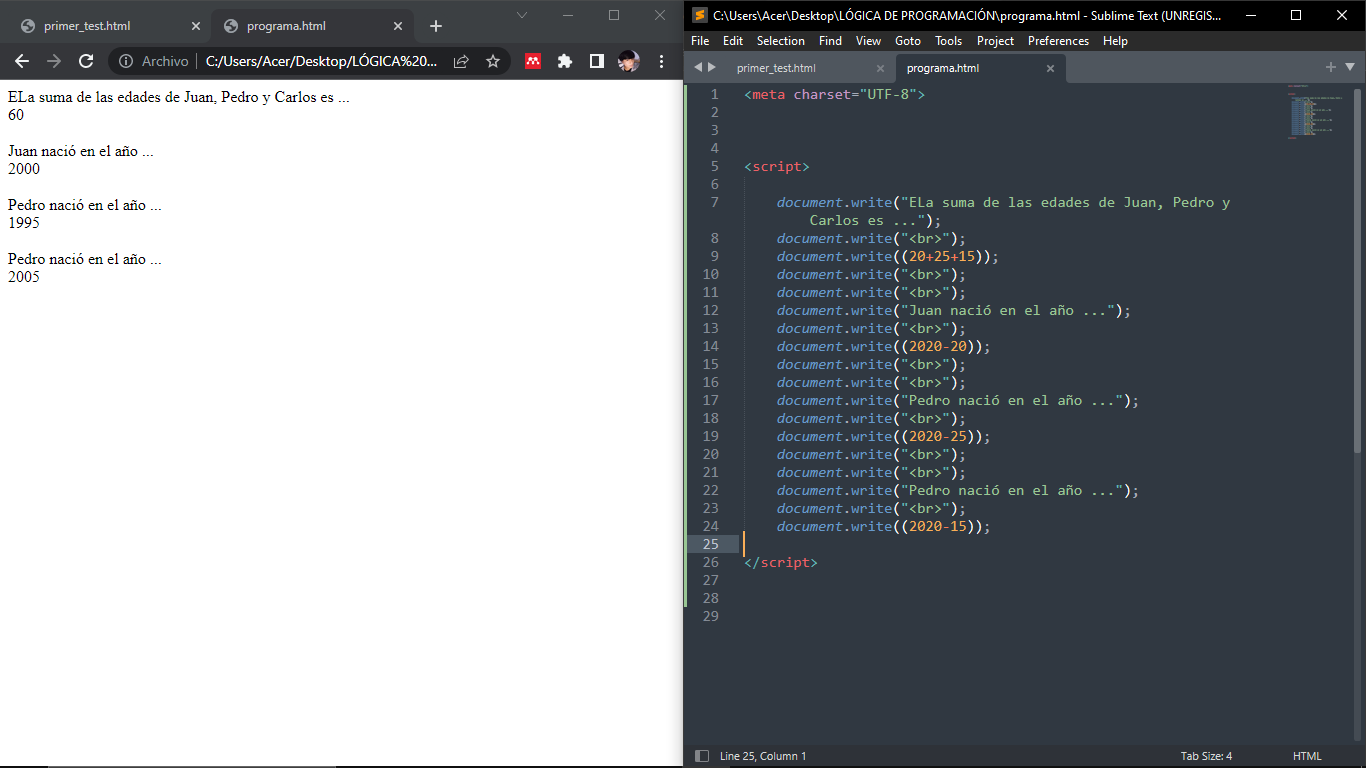Open the Tools menu
The image size is (1366, 768).
(948, 41)
